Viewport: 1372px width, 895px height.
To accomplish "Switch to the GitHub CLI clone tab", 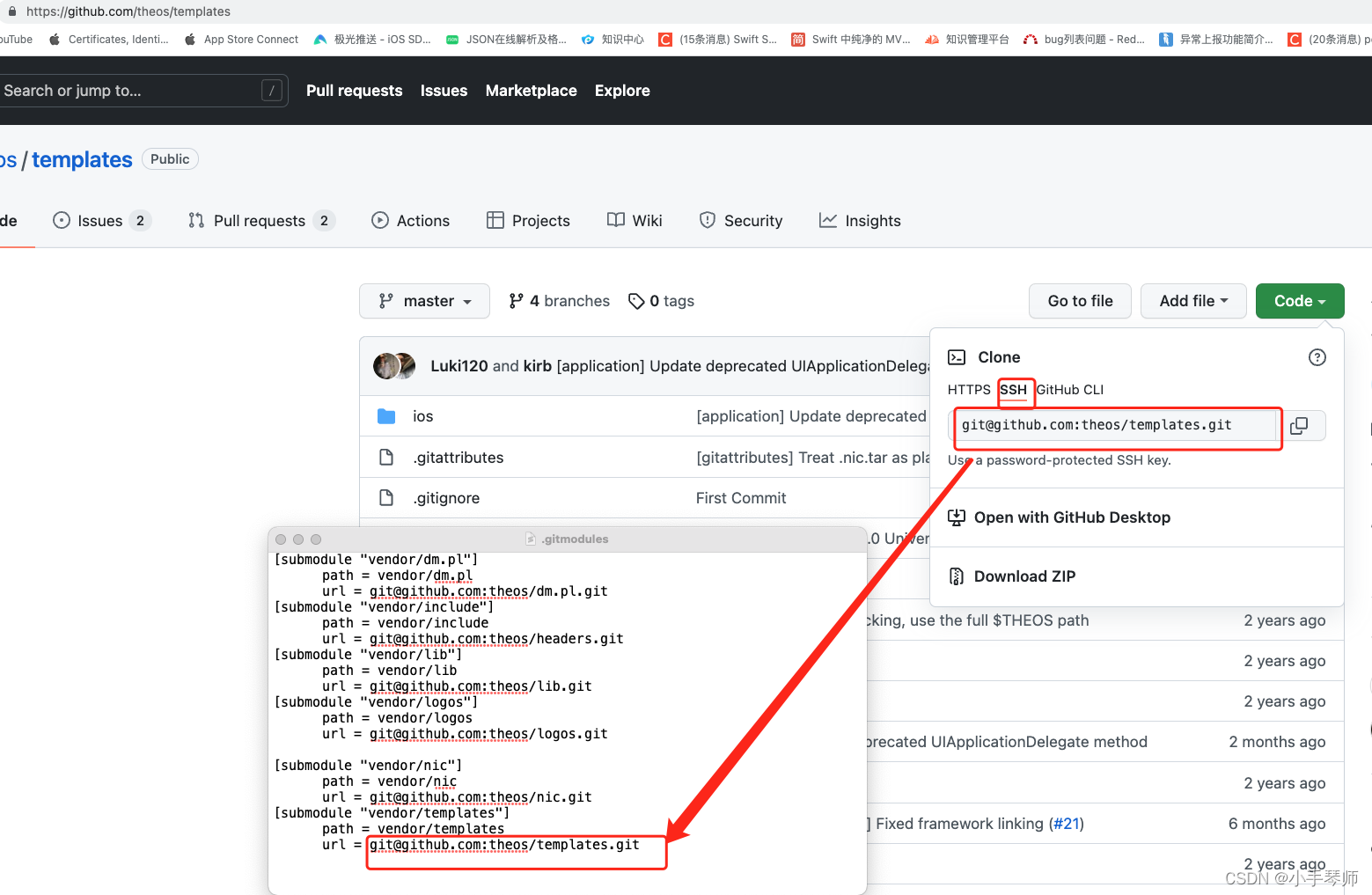I will click(1070, 390).
